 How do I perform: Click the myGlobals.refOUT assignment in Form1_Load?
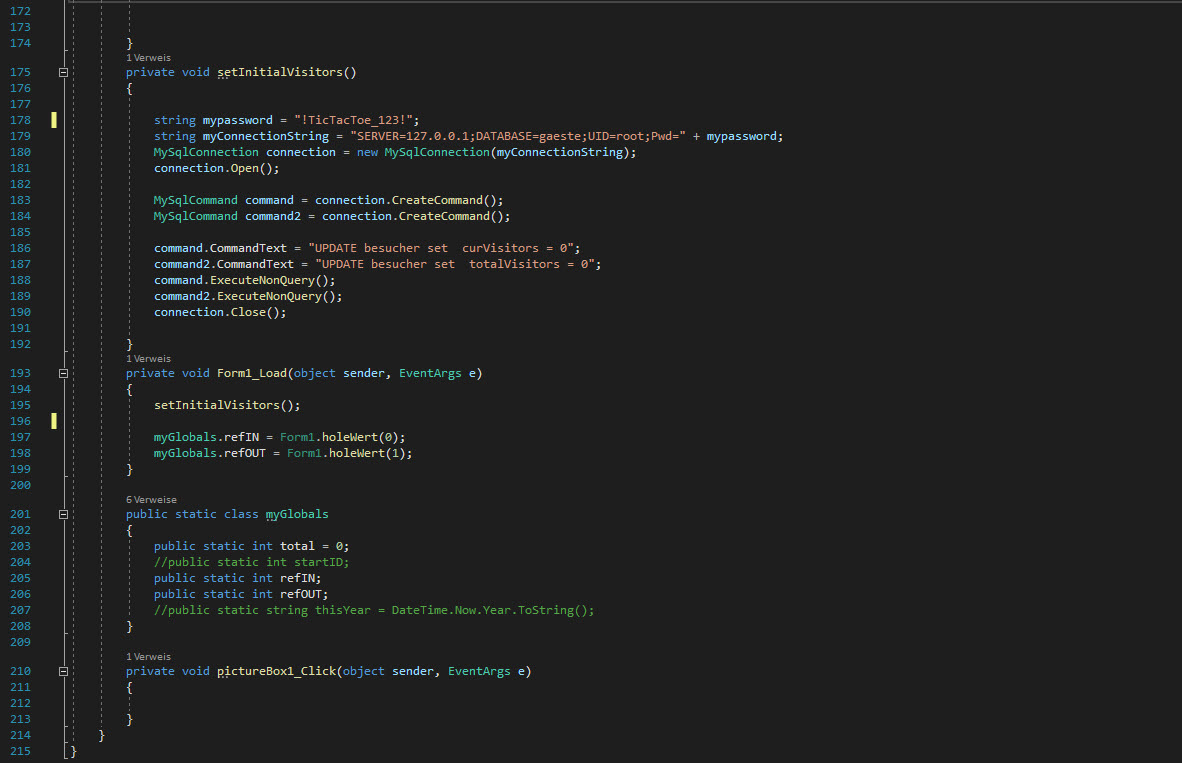pos(282,453)
